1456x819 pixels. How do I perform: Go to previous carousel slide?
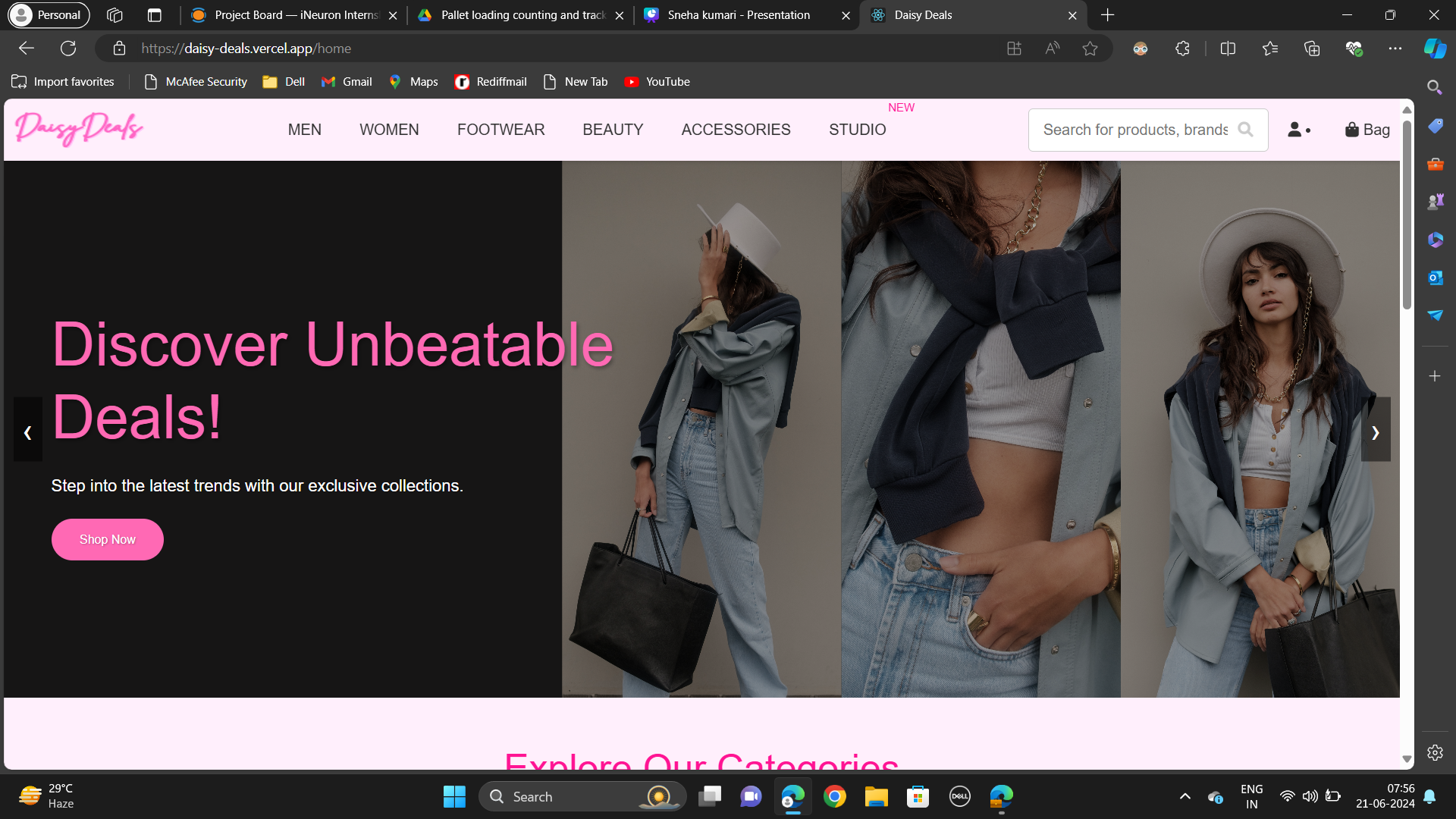pos(28,432)
